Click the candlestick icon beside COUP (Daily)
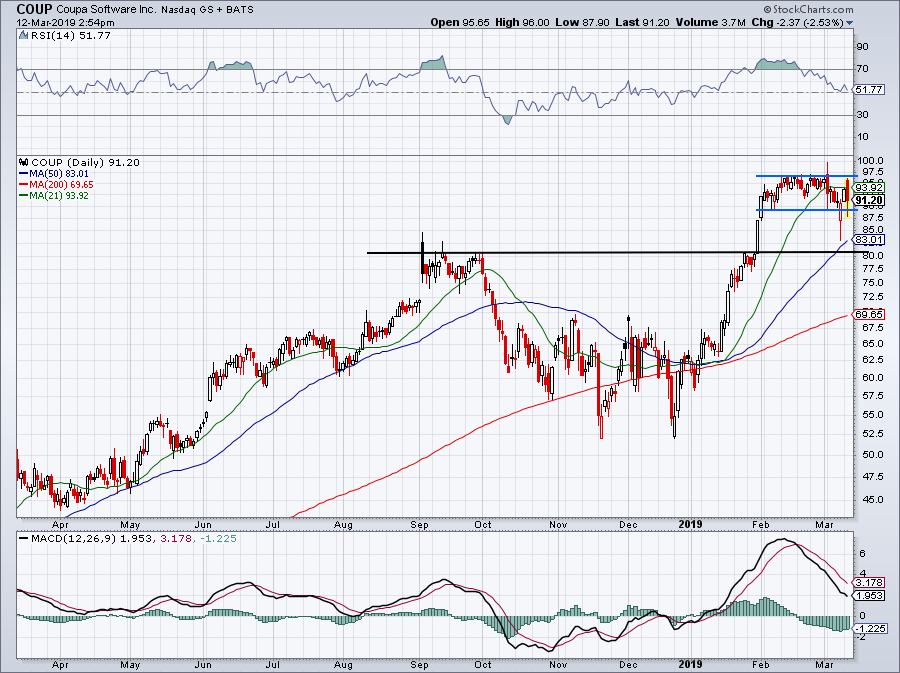Image resolution: width=900 pixels, height=673 pixels. 24,162
